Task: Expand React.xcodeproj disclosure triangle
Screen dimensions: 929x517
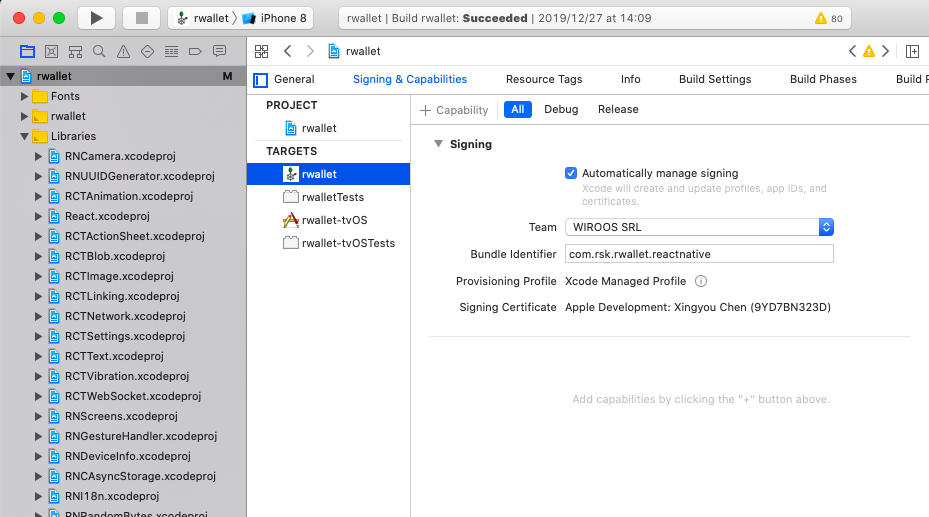Action: 39,216
